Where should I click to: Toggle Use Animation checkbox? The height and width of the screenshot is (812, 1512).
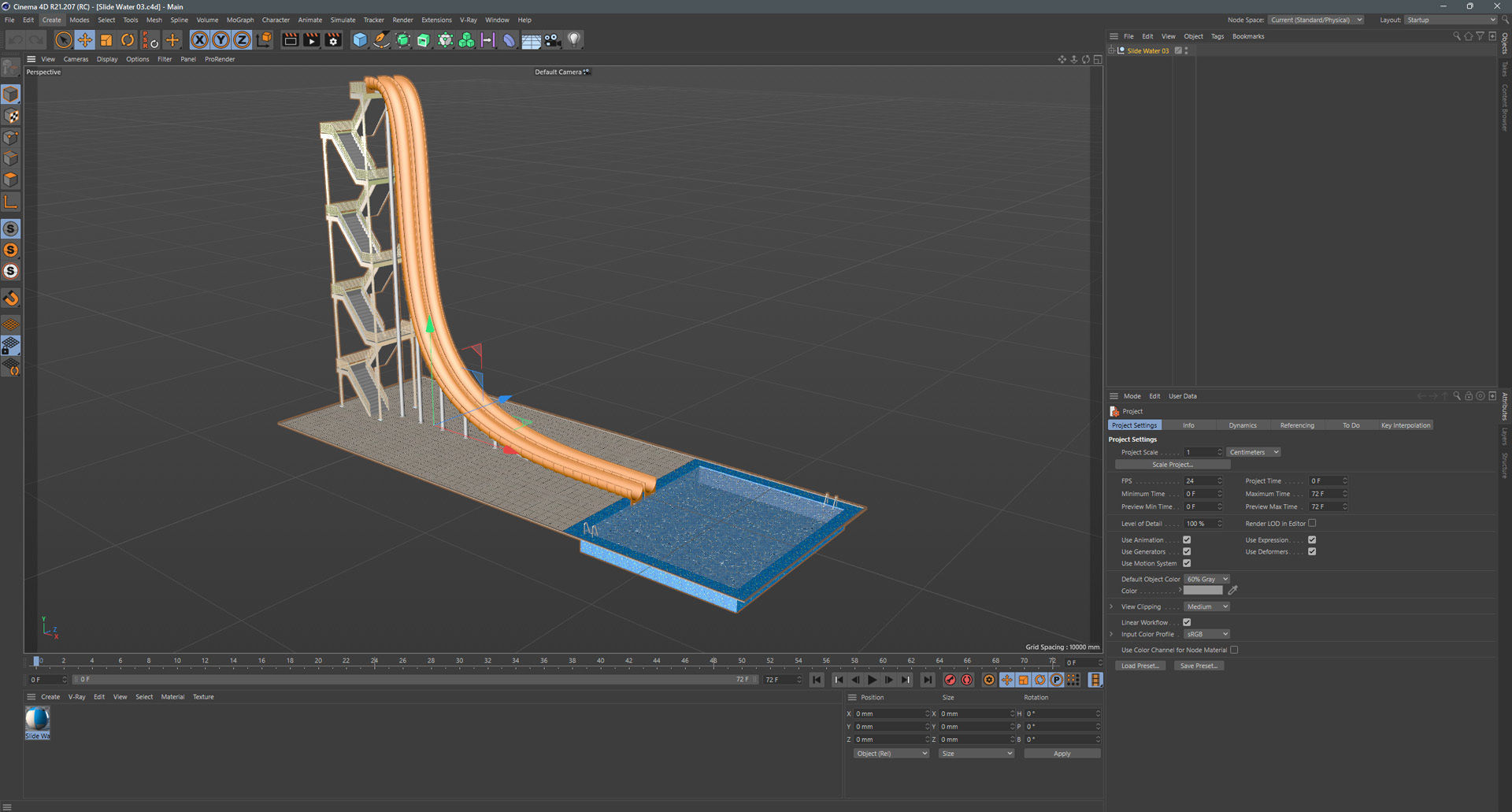click(x=1187, y=540)
